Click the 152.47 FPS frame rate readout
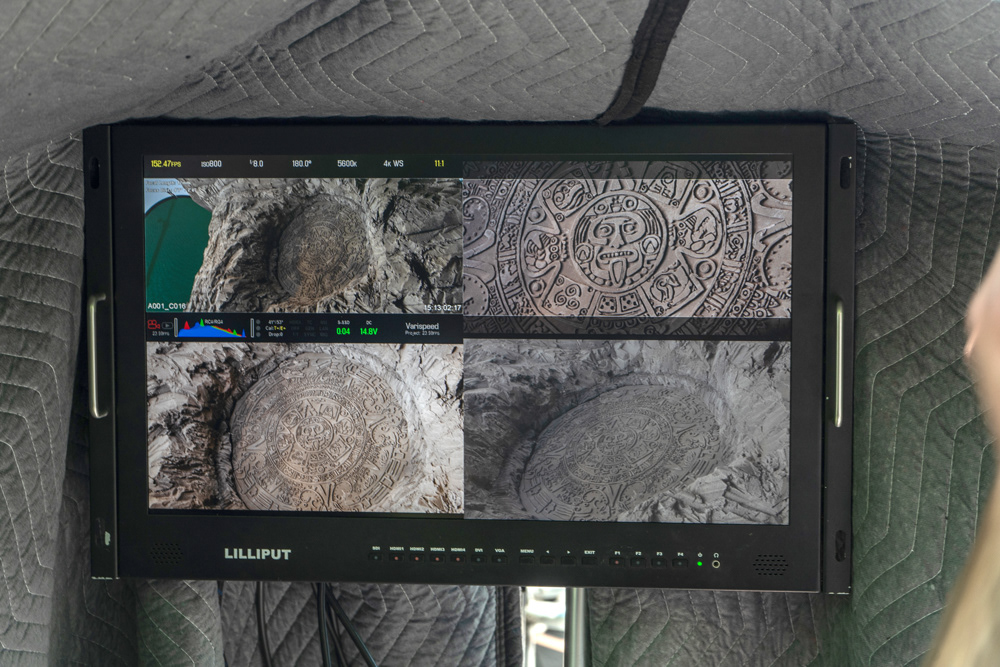 166,164
